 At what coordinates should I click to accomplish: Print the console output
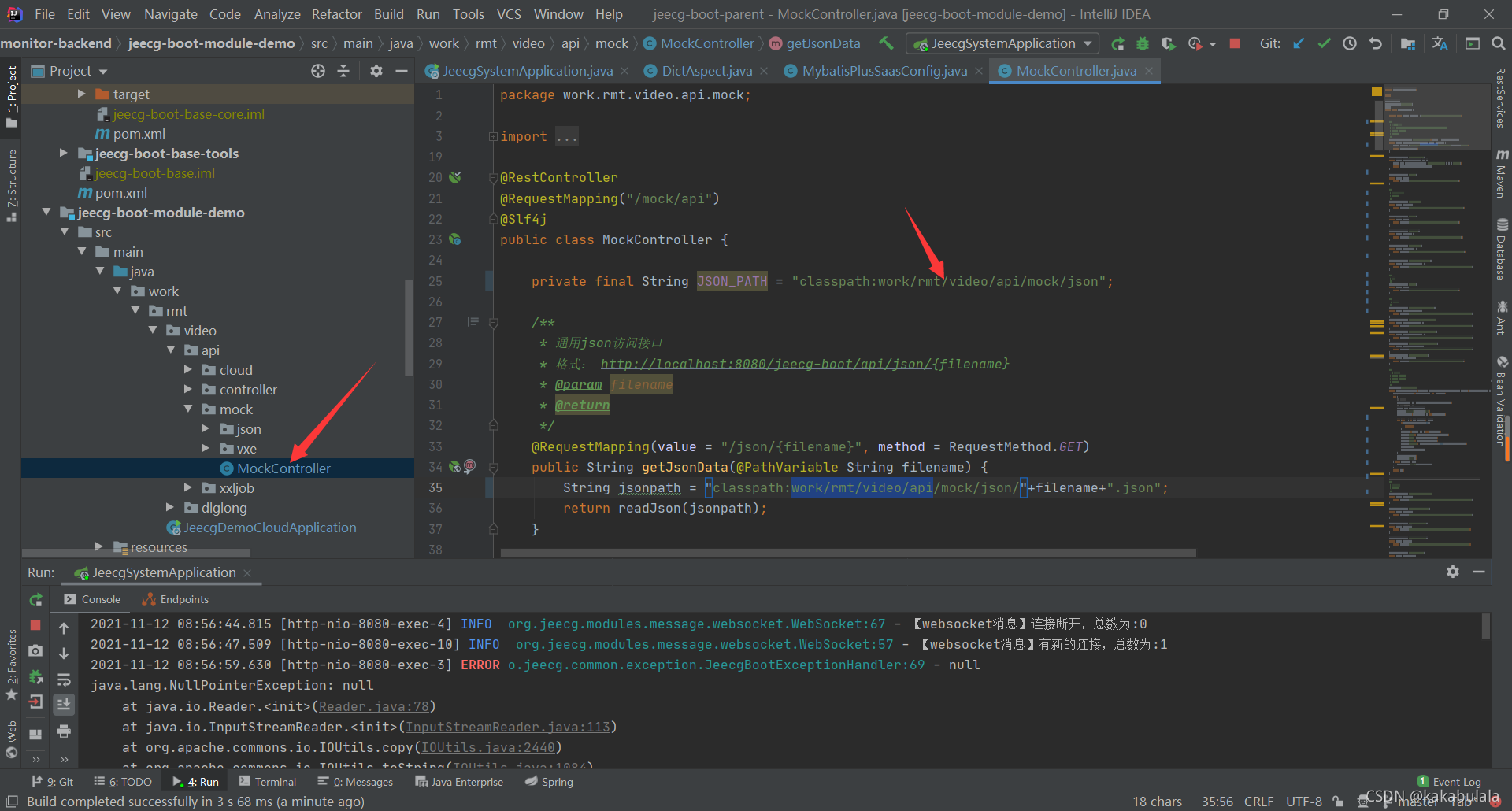[x=64, y=731]
